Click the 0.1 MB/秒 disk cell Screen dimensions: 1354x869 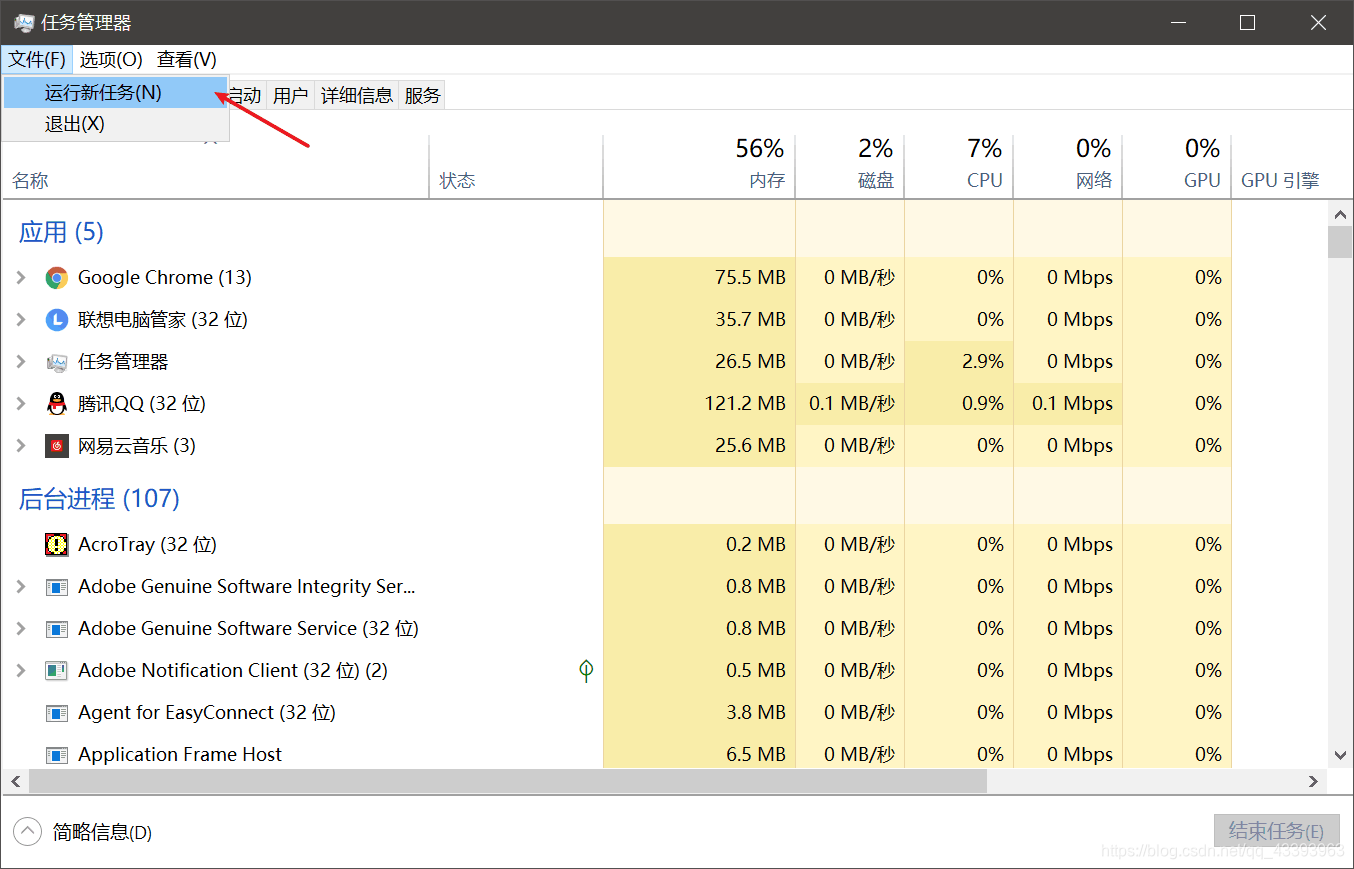point(850,404)
